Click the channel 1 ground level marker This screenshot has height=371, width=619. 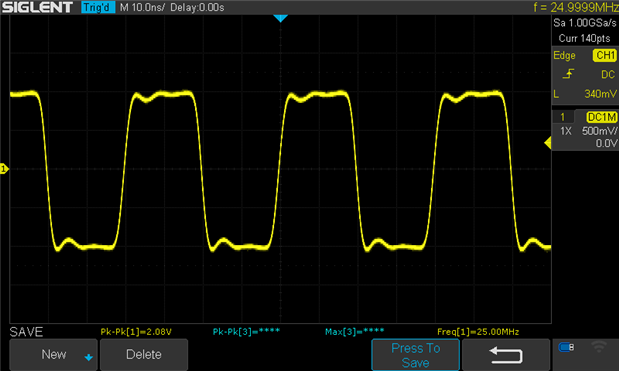[4, 169]
